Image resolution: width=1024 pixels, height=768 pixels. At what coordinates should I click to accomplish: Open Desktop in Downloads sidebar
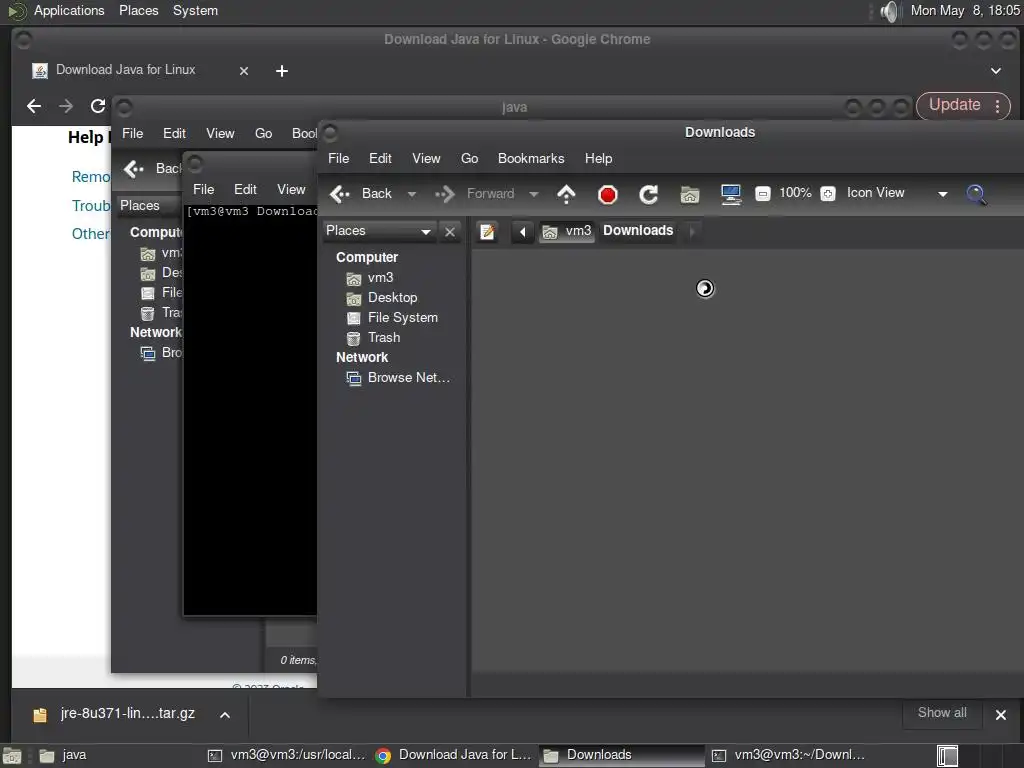[x=392, y=298]
